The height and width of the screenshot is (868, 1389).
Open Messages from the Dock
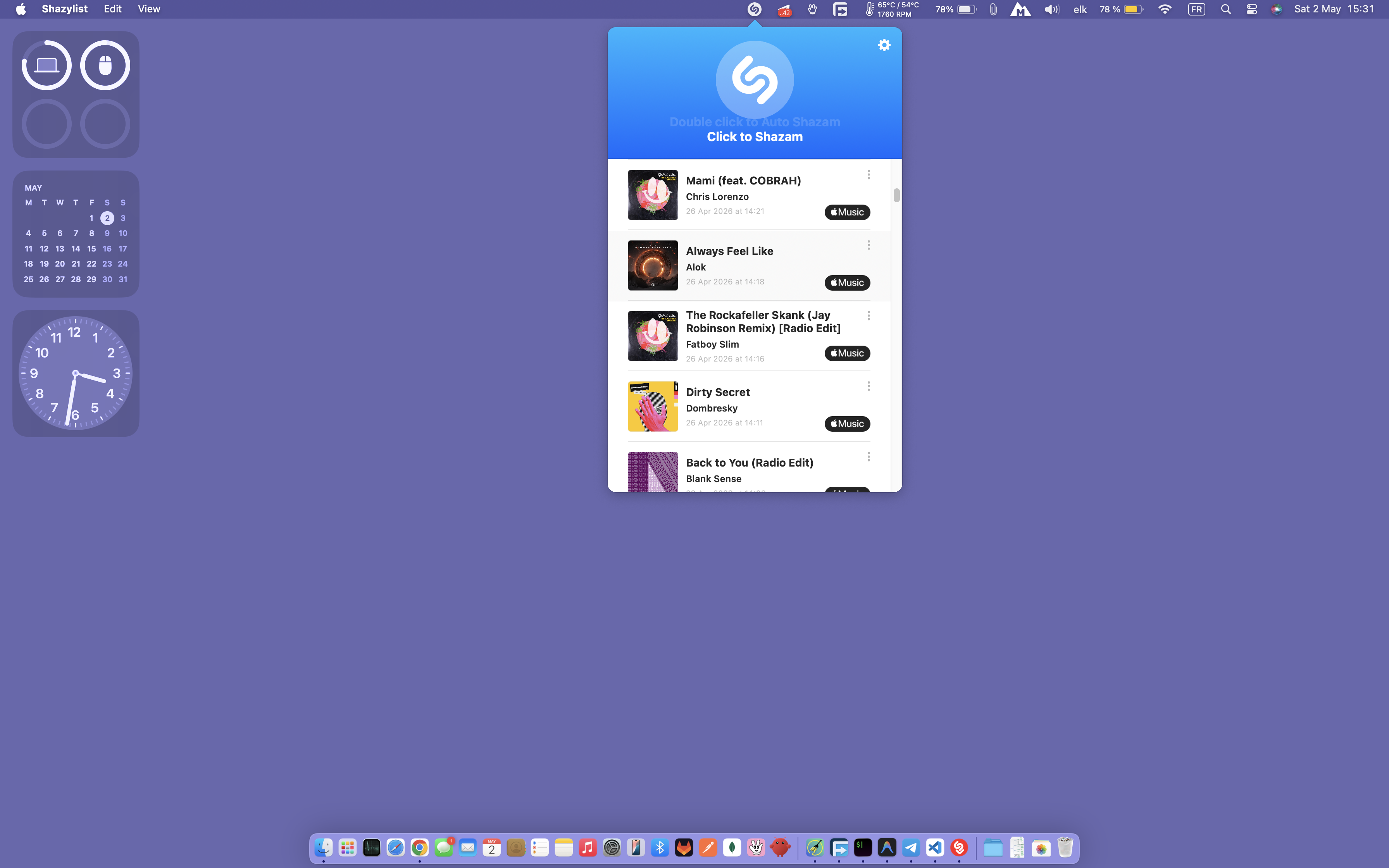(x=444, y=847)
